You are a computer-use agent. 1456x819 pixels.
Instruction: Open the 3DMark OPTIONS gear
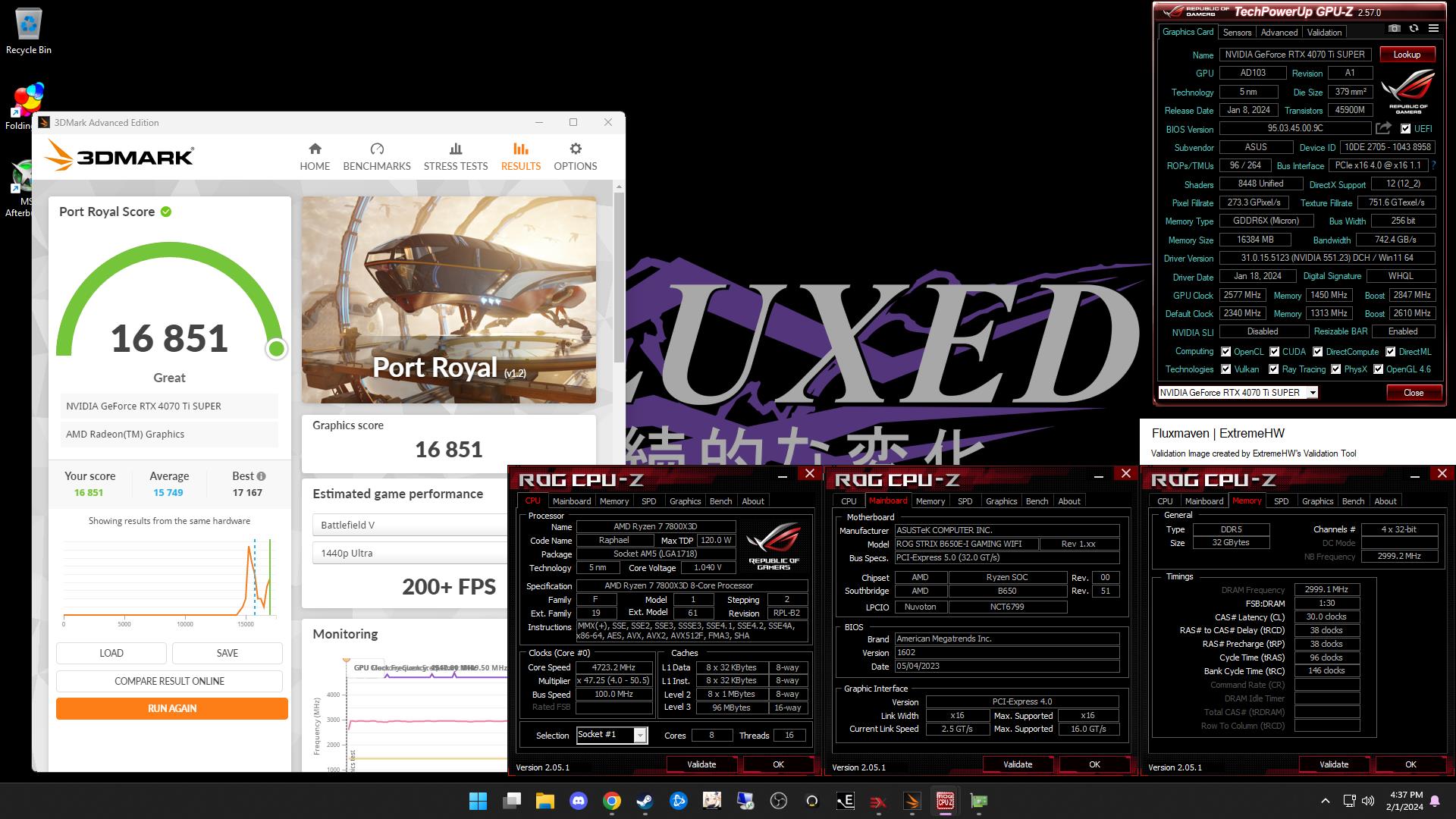point(576,157)
